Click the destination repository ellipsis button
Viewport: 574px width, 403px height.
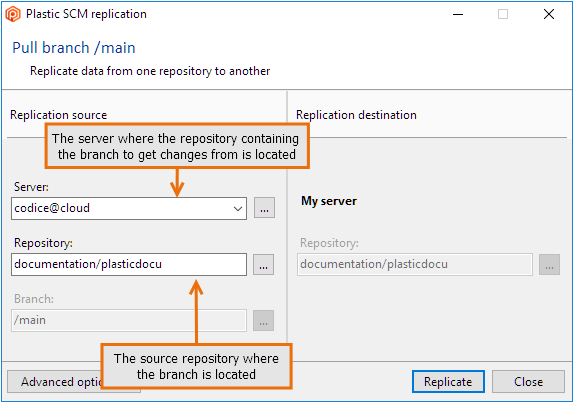click(x=549, y=265)
